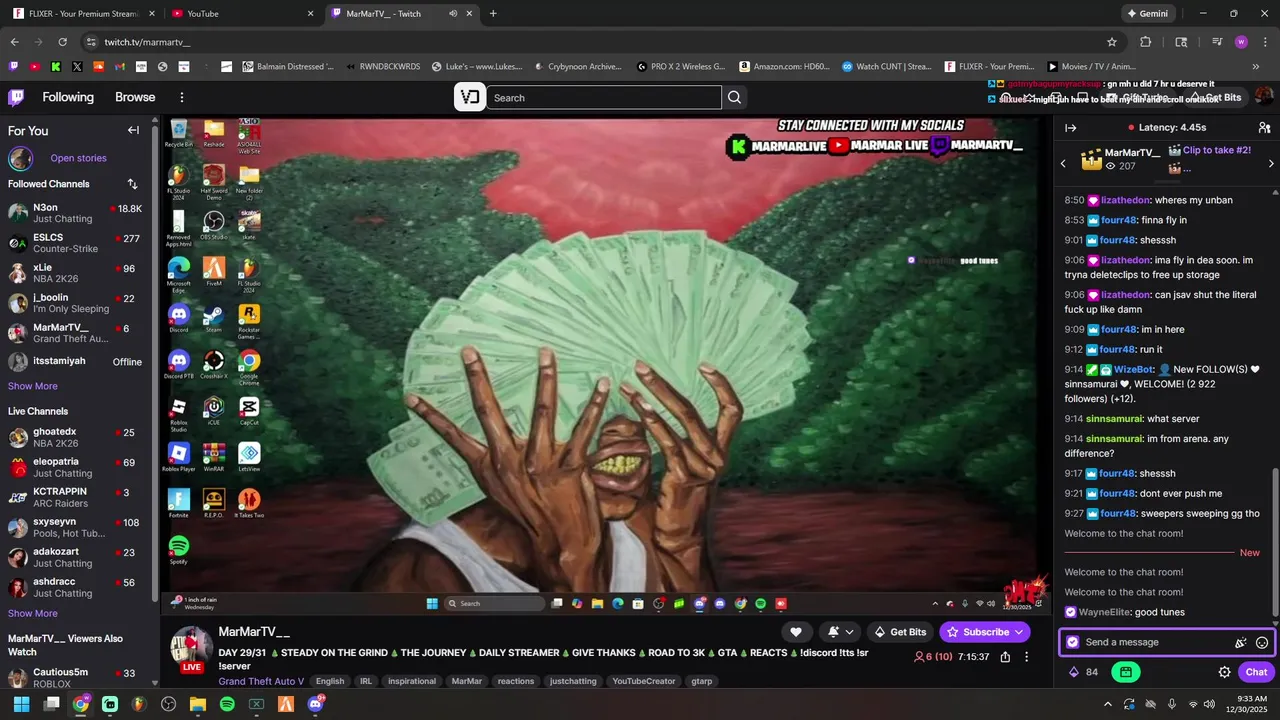Bookmark this page with star
The image size is (1280, 720).
[x=1111, y=42]
